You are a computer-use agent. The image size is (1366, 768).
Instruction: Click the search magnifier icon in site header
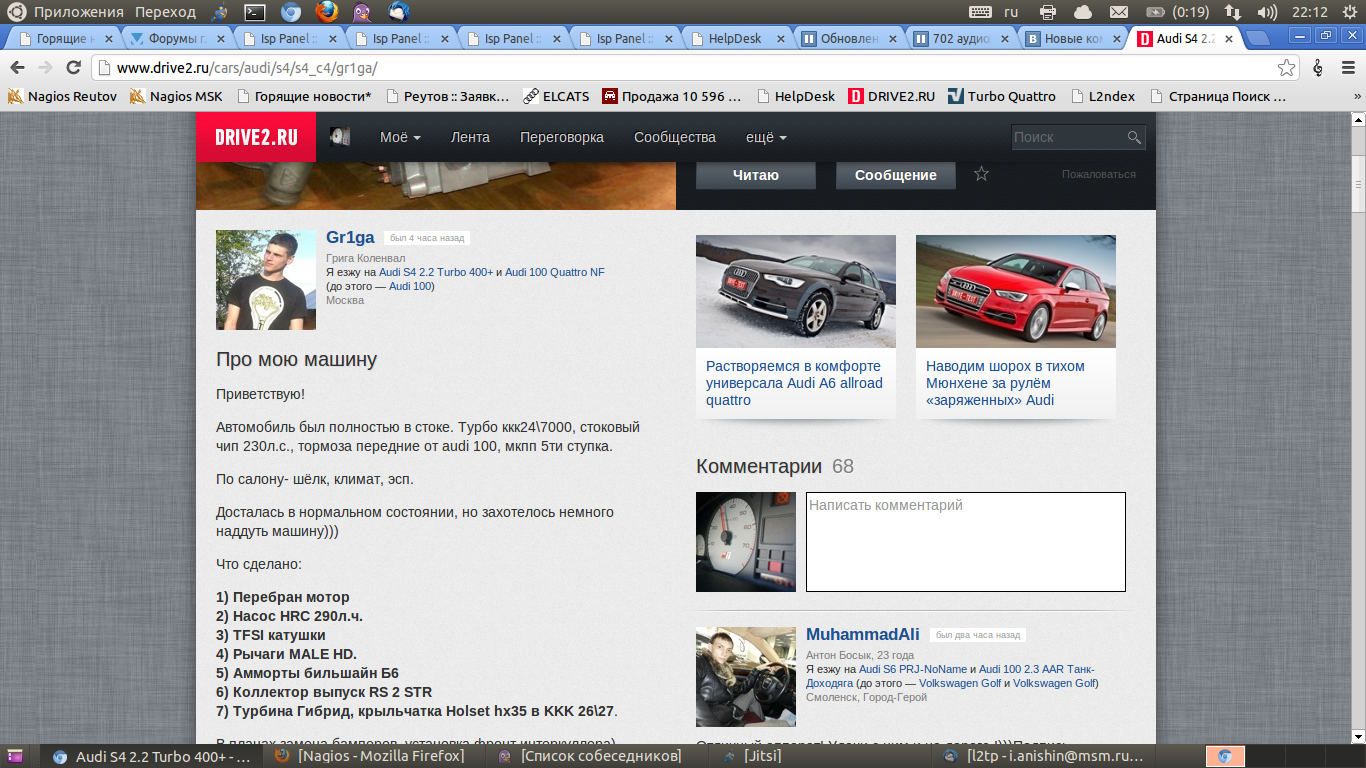click(x=1134, y=138)
